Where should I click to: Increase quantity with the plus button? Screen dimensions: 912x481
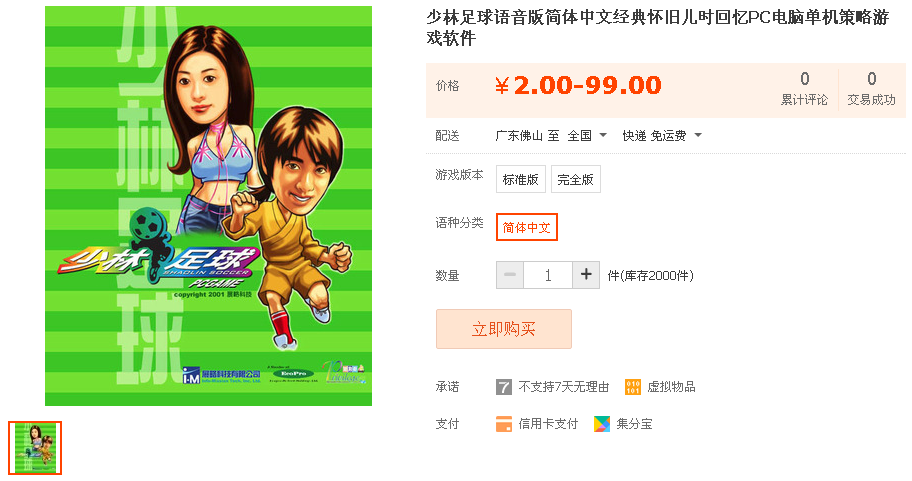coord(586,275)
